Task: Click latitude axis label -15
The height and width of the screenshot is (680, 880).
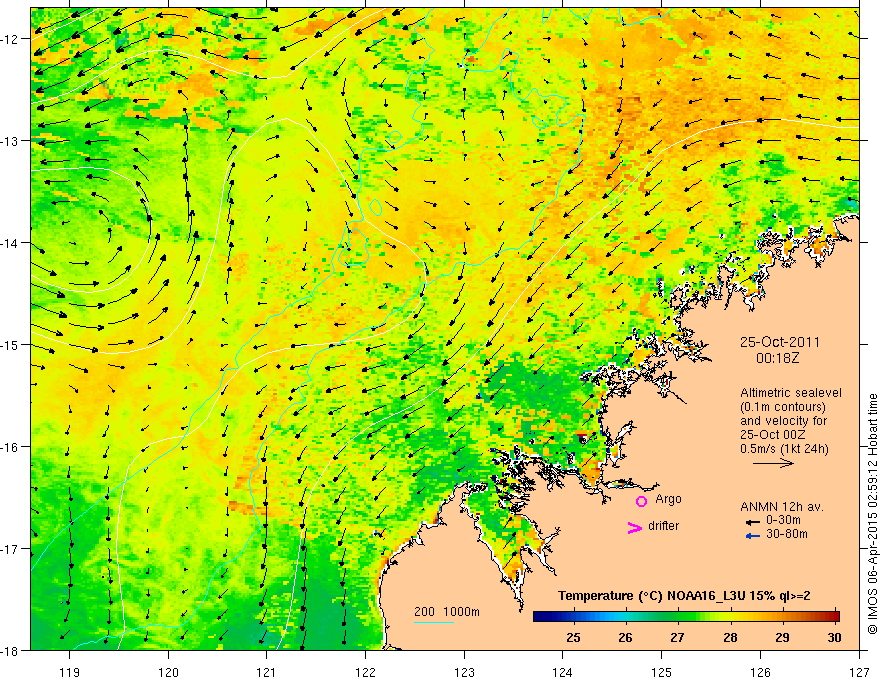Action: click(12, 345)
